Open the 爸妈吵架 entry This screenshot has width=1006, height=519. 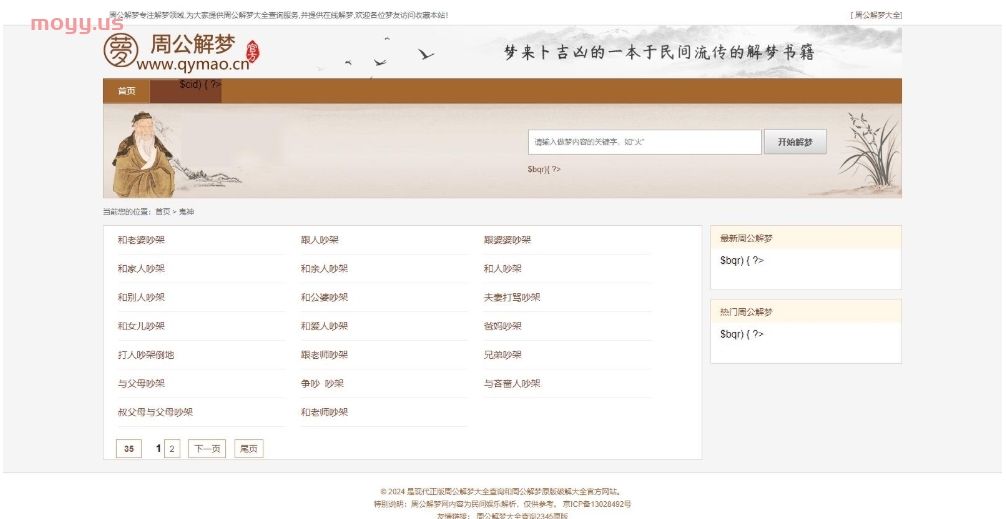[502, 326]
